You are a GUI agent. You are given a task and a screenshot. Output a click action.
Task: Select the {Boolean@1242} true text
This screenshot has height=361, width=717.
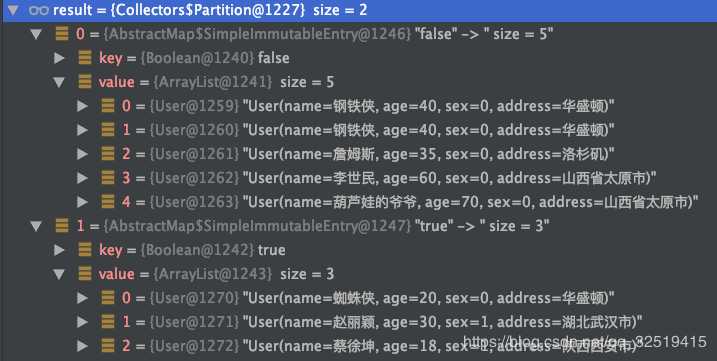coord(213,249)
